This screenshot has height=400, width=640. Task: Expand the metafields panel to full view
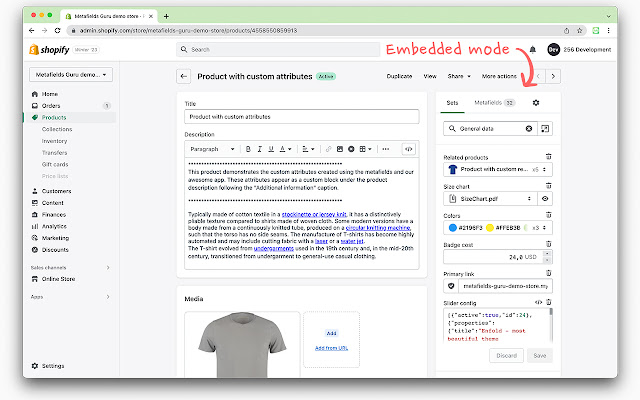(545, 129)
